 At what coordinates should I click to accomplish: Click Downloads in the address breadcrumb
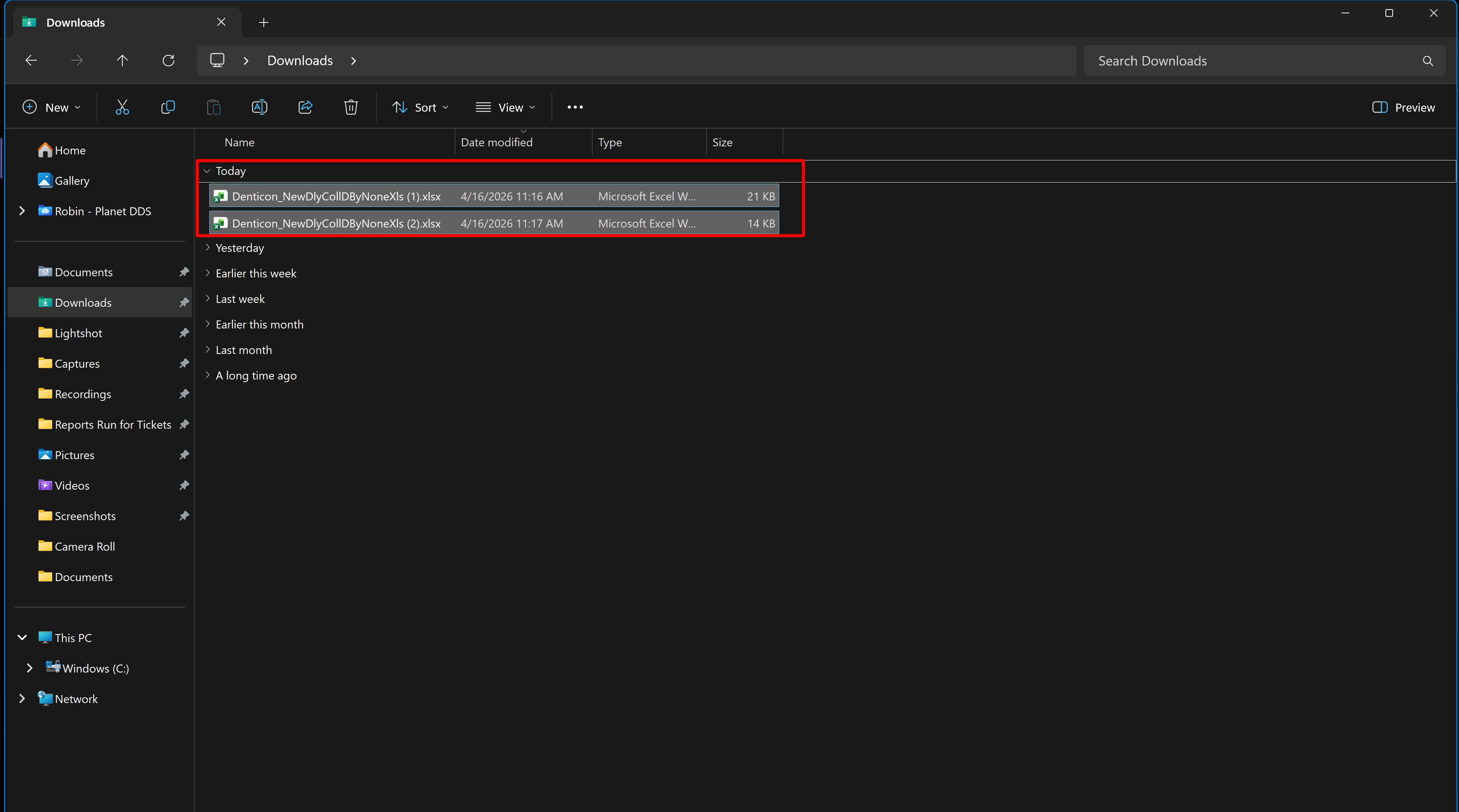click(300, 61)
